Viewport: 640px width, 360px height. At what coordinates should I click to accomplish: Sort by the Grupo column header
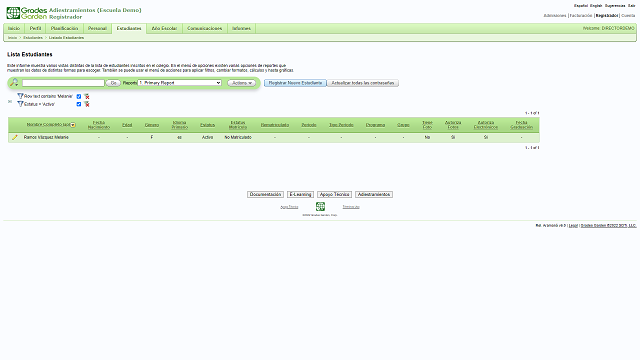[403, 125]
